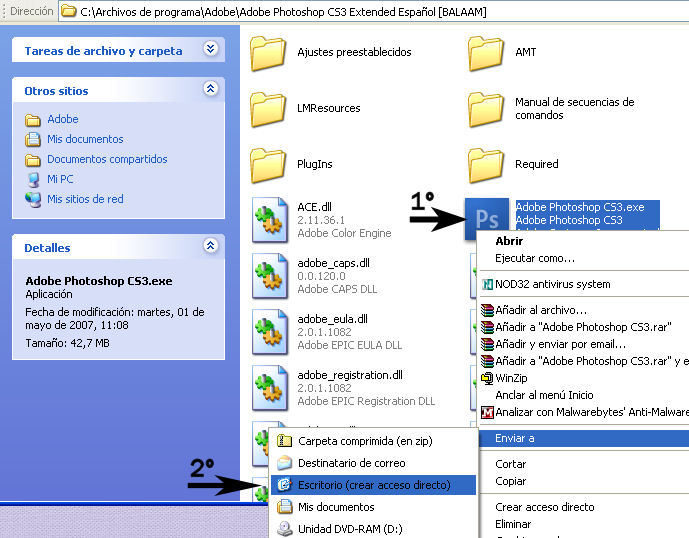Image resolution: width=689 pixels, height=538 pixels.
Task: Click the Mis documentos icon in Enviar a submenu
Action: coord(284,506)
